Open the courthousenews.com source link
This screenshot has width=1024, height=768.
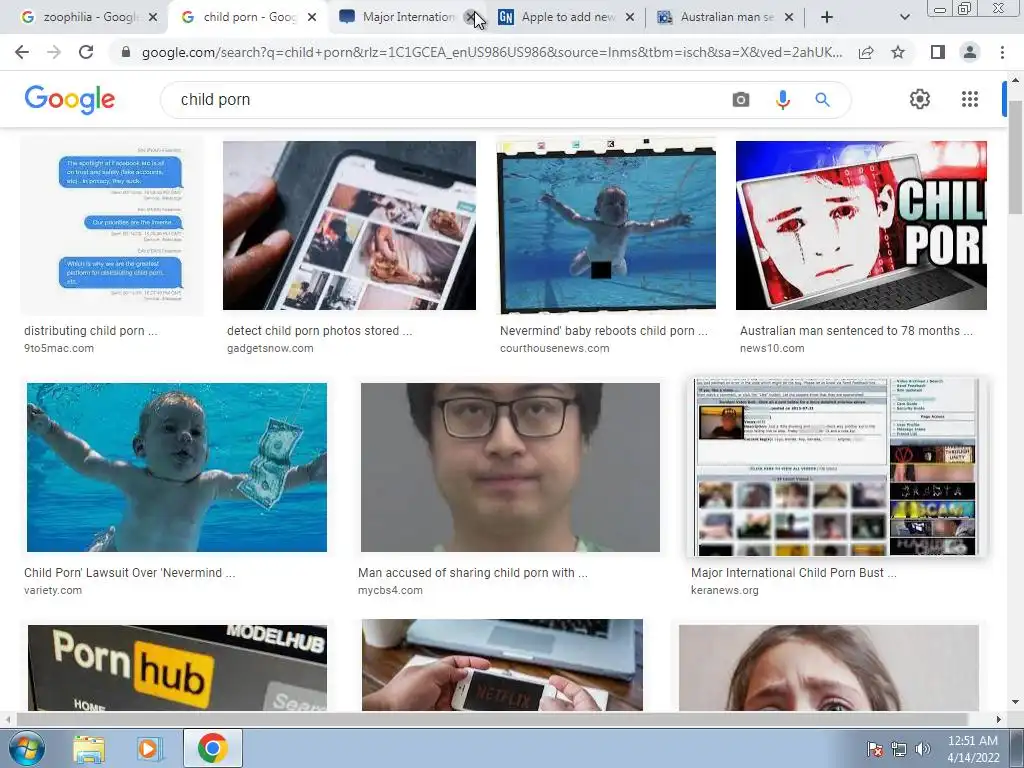pyautogui.click(x=554, y=348)
